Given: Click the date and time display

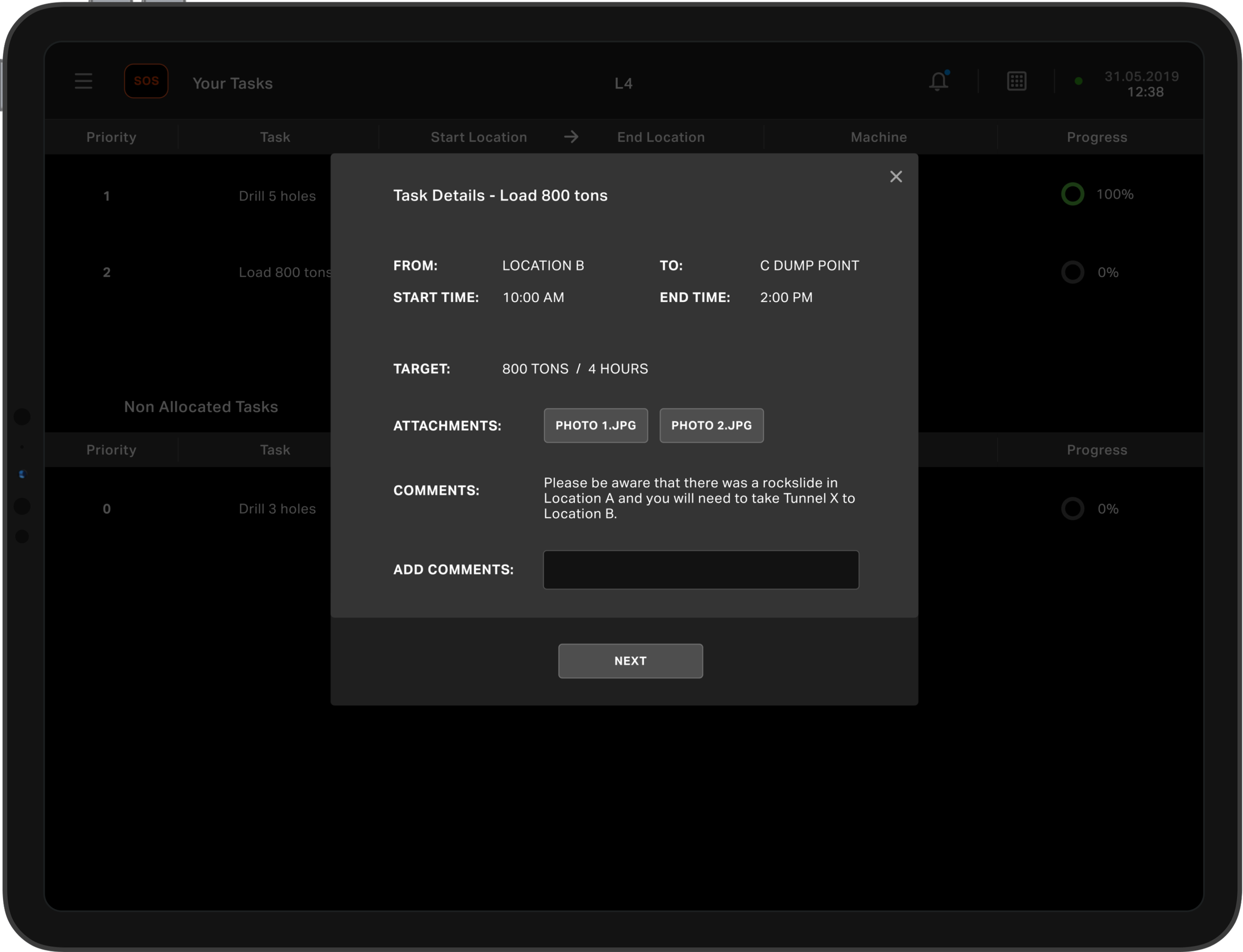Looking at the screenshot, I should click(1141, 84).
